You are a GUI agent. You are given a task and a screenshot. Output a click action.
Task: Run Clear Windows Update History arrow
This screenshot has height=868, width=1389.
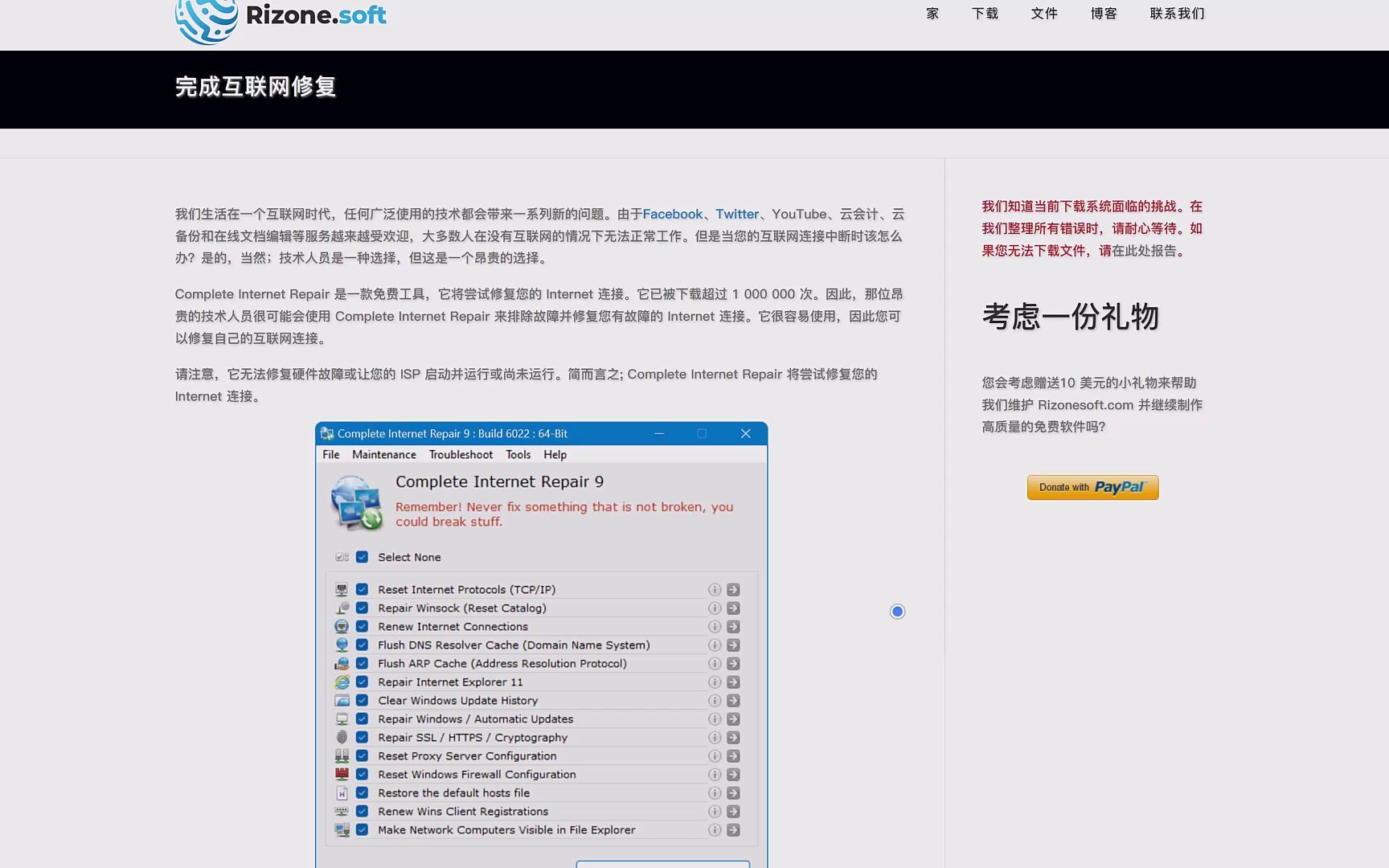coord(733,701)
